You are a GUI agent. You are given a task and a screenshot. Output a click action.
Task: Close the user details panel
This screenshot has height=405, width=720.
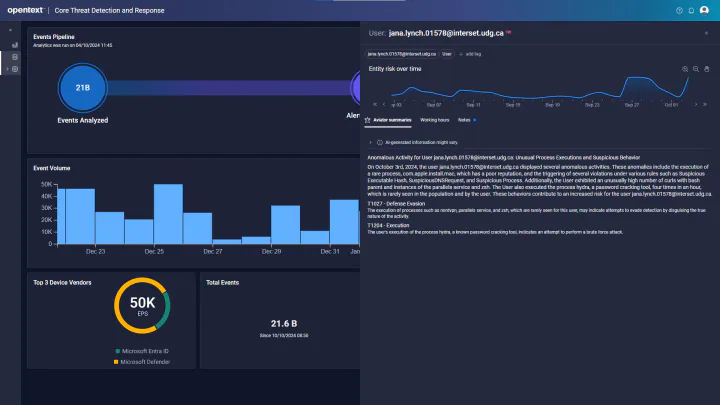pos(707,33)
